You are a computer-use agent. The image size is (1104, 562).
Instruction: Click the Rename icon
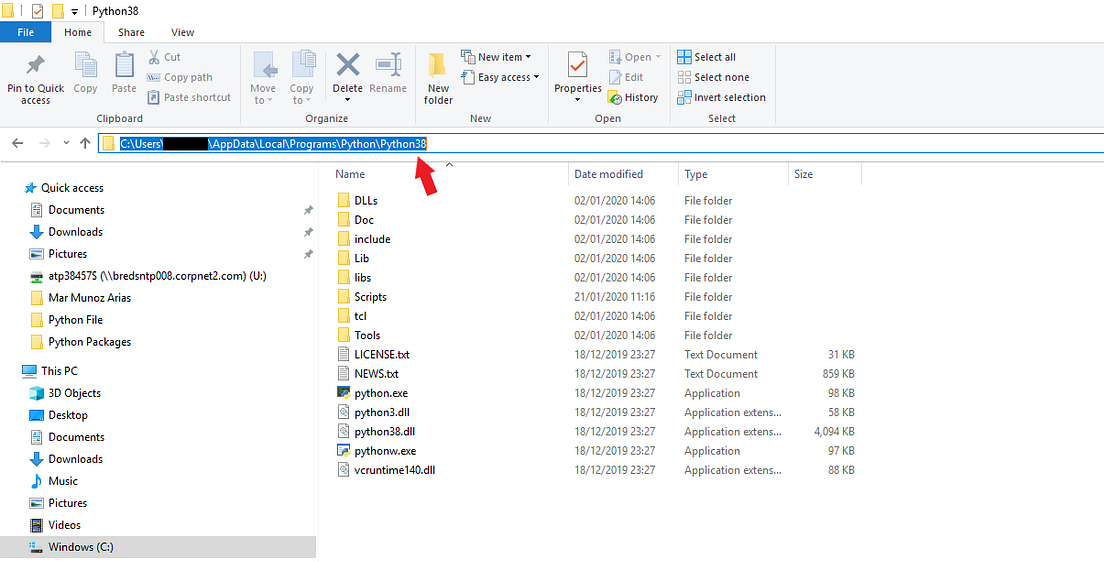coord(388,65)
